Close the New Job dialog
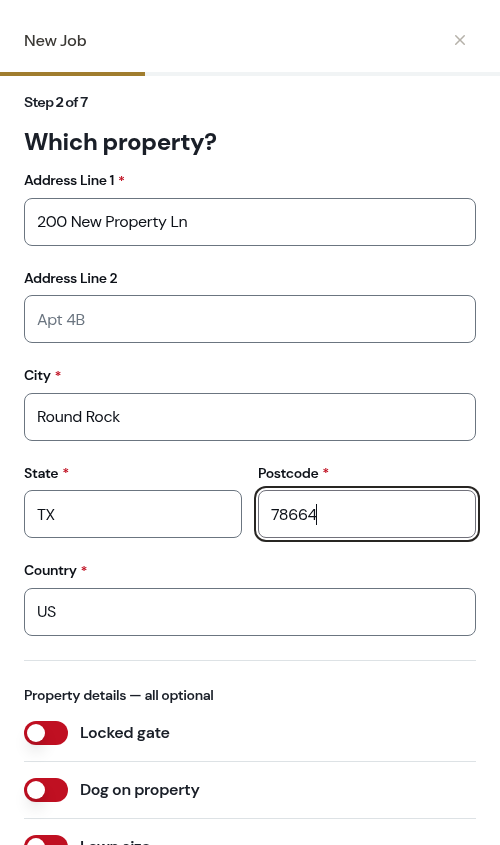500x845 pixels. point(460,40)
